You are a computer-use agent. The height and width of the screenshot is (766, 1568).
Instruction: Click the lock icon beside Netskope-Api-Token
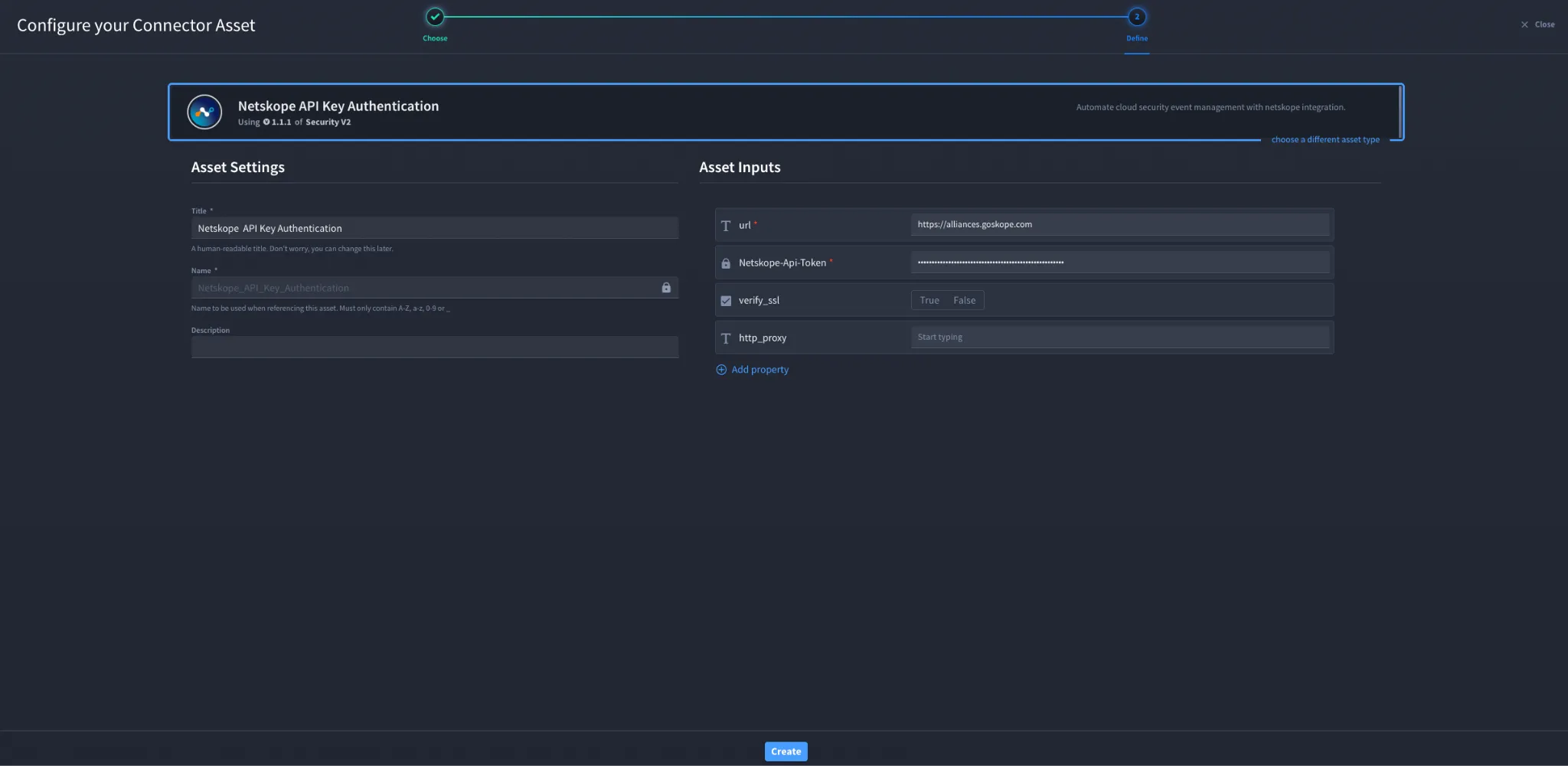pos(726,262)
